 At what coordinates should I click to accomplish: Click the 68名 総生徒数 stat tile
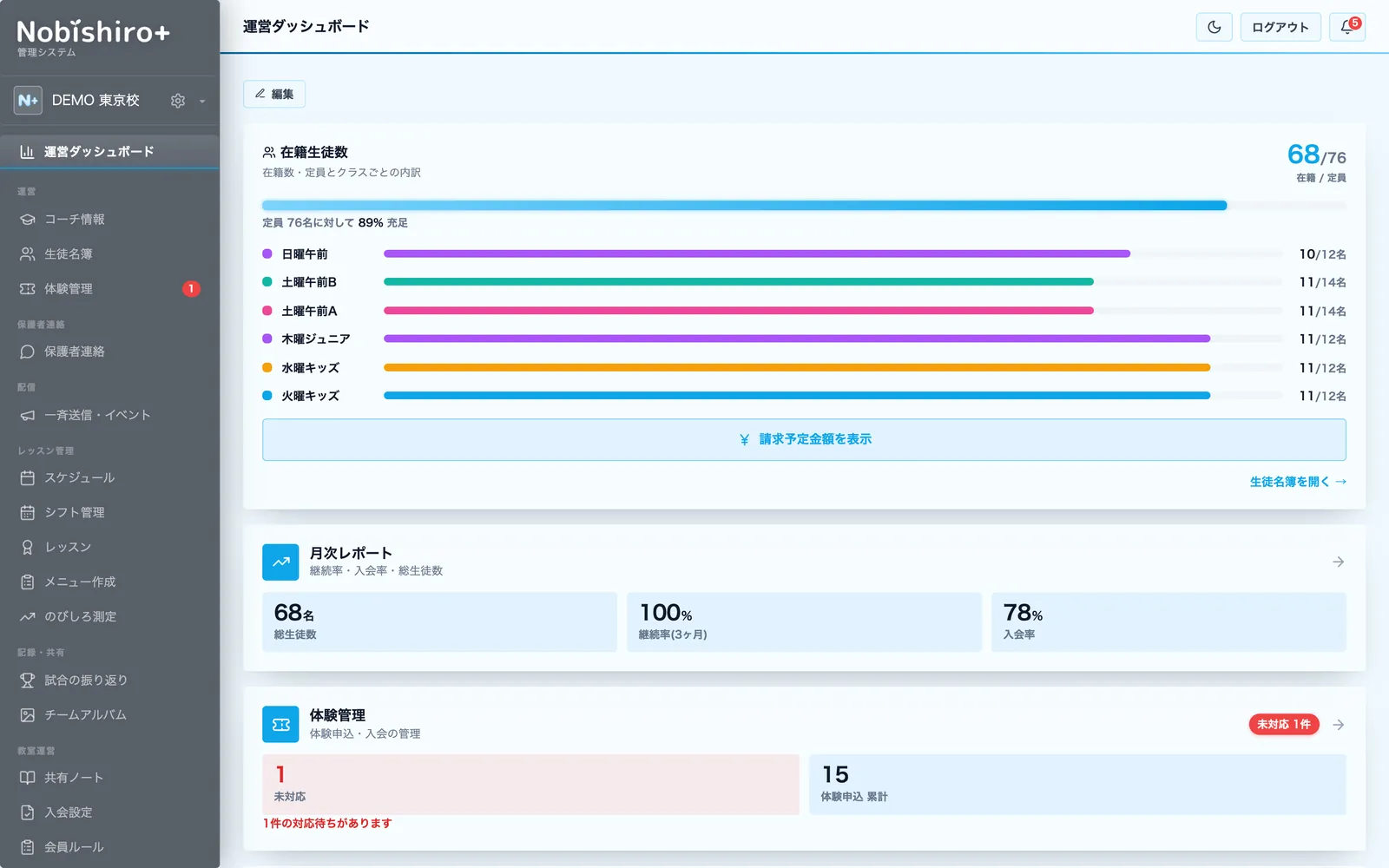pyautogui.click(x=439, y=622)
